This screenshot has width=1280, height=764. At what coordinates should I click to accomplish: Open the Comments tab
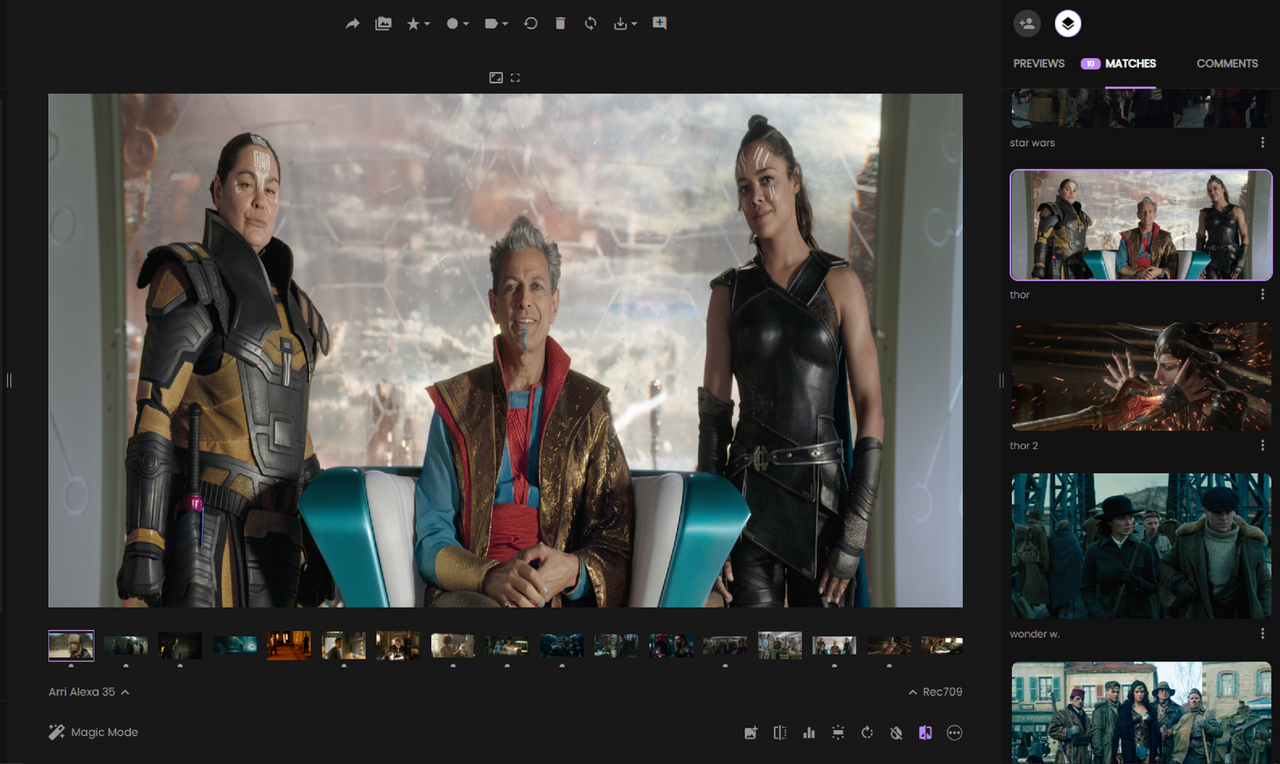[x=1227, y=63]
